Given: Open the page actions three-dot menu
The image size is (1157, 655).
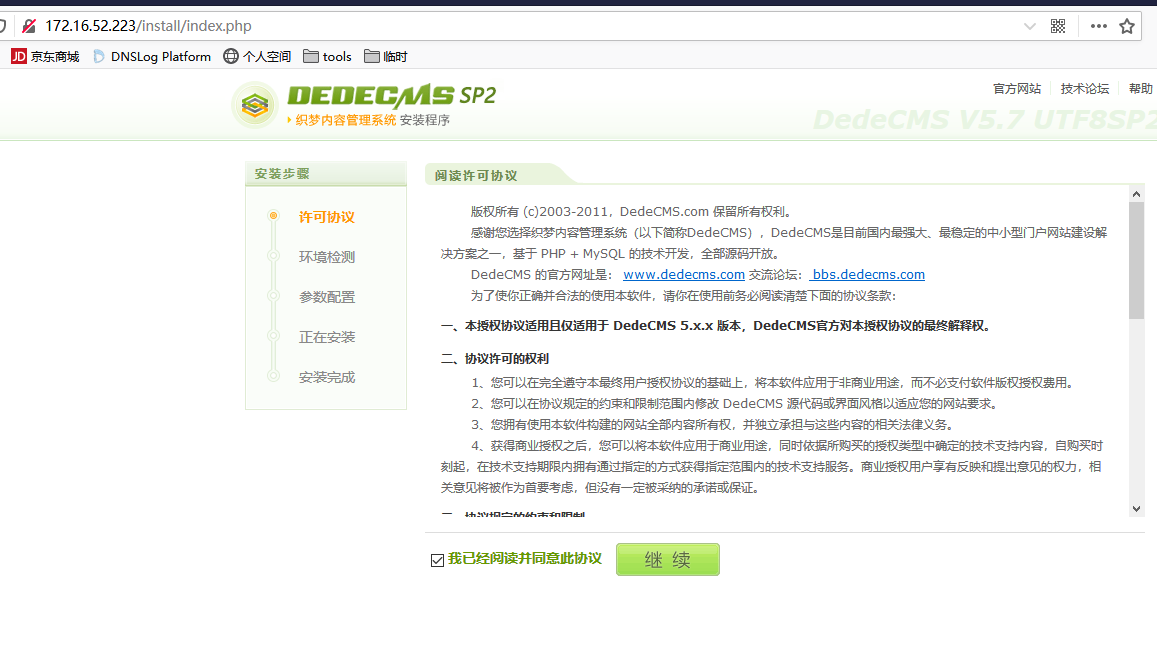Looking at the screenshot, I should [x=1099, y=26].
